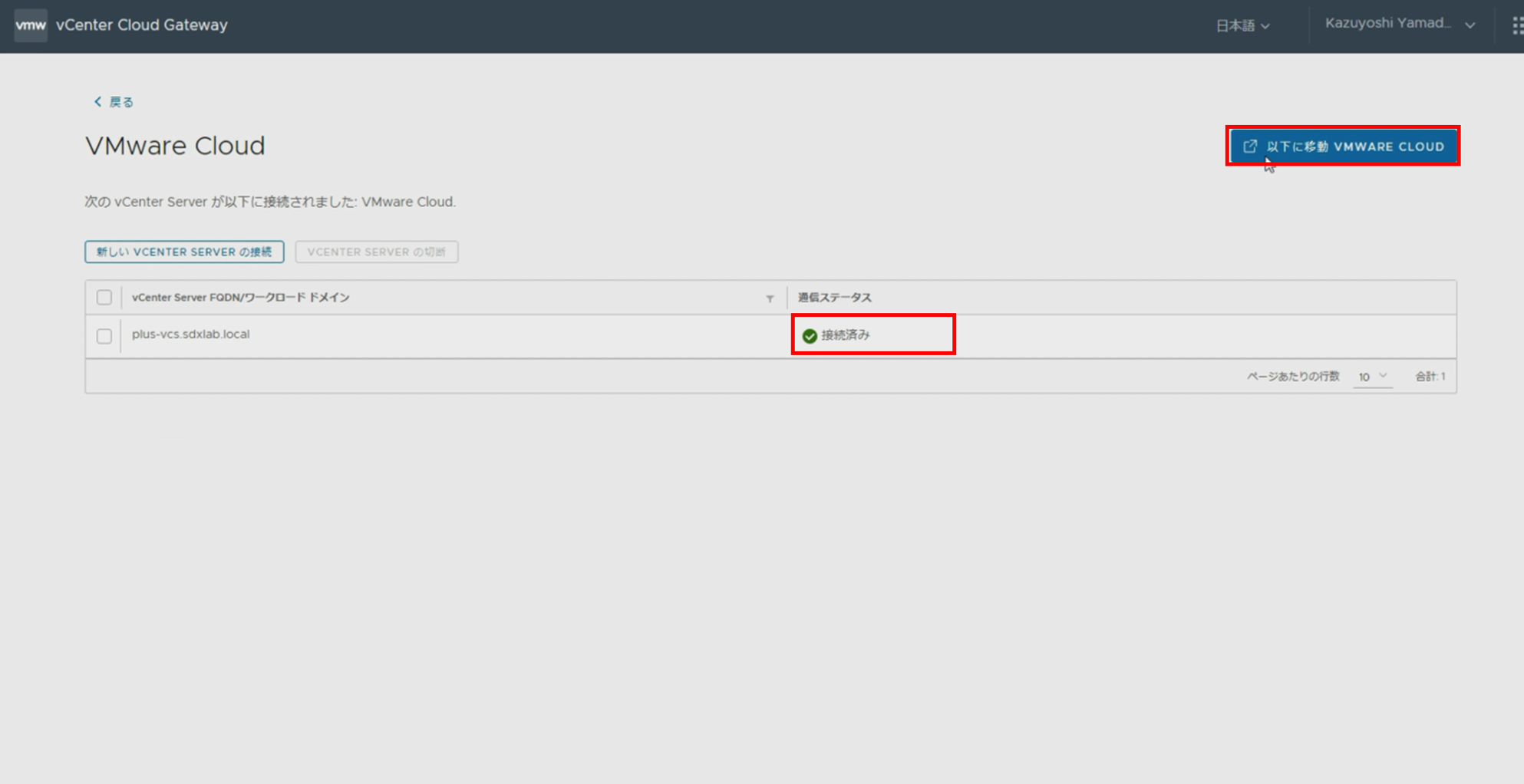1524x784 pixels.
Task: Select all rows header checkbox
Action: pyautogui.click(x=104, y=298)
